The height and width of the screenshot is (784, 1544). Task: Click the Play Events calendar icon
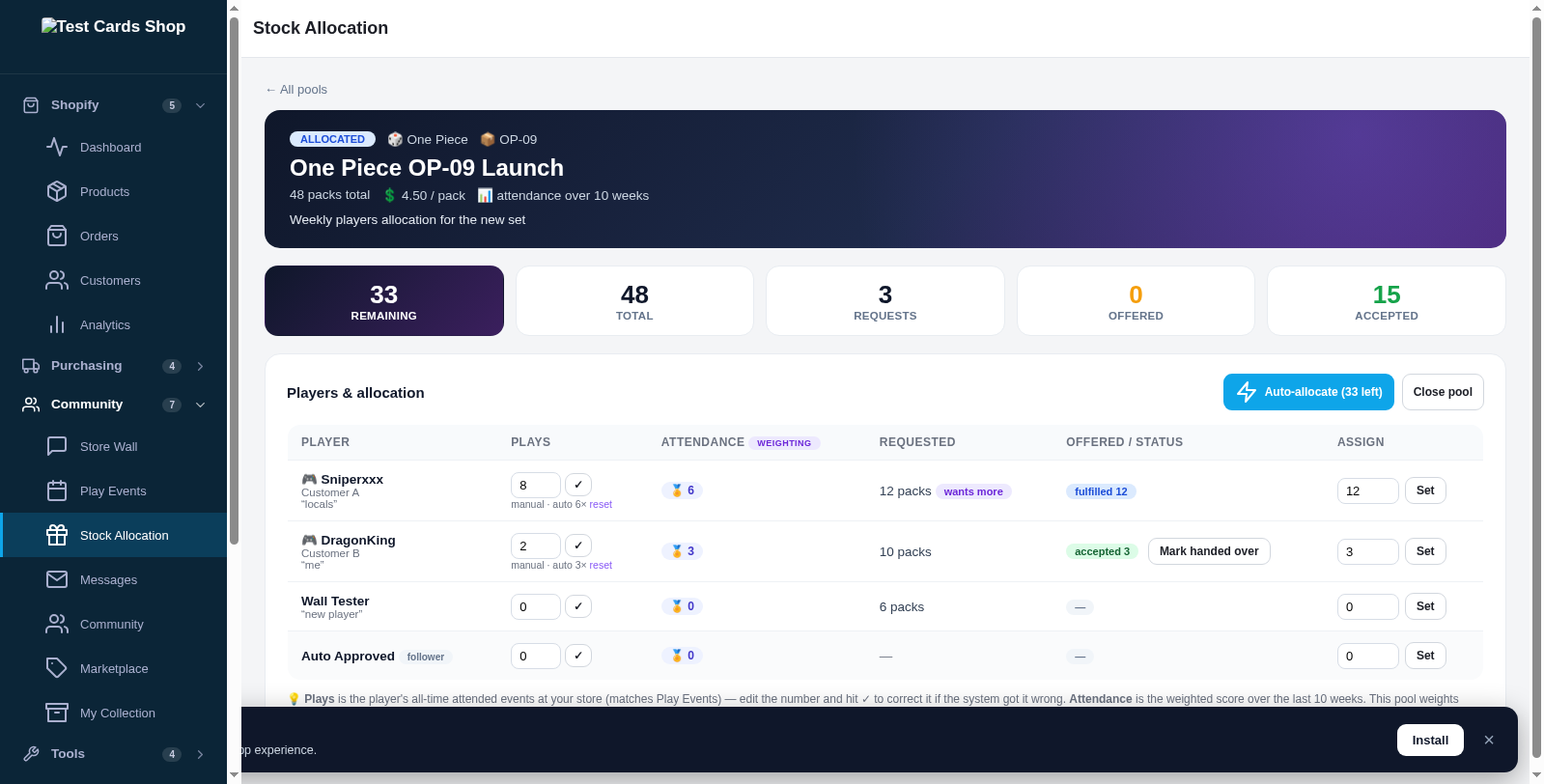[57, 490]
